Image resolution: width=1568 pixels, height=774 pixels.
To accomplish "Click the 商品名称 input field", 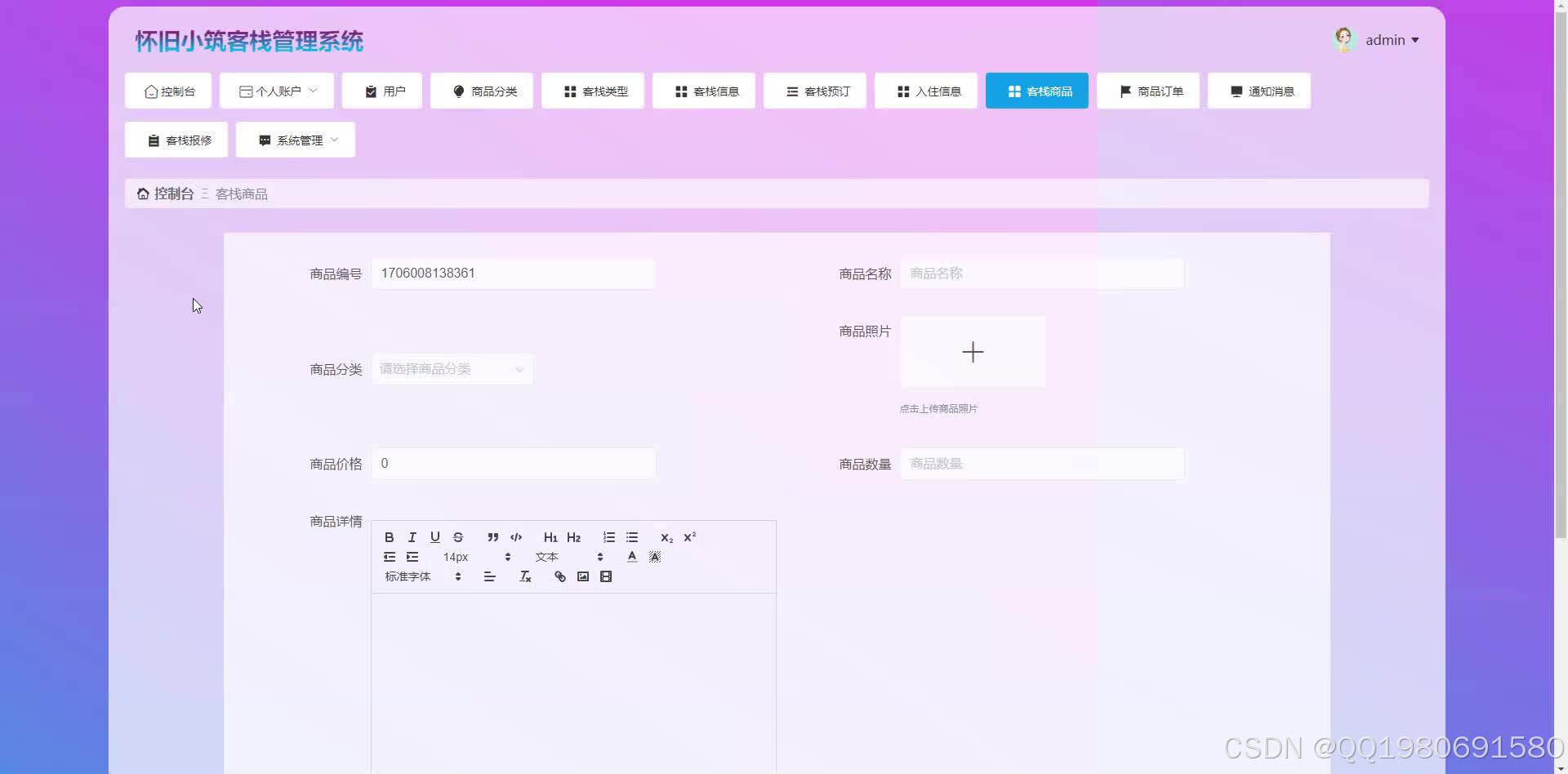I will [1041, 274].
